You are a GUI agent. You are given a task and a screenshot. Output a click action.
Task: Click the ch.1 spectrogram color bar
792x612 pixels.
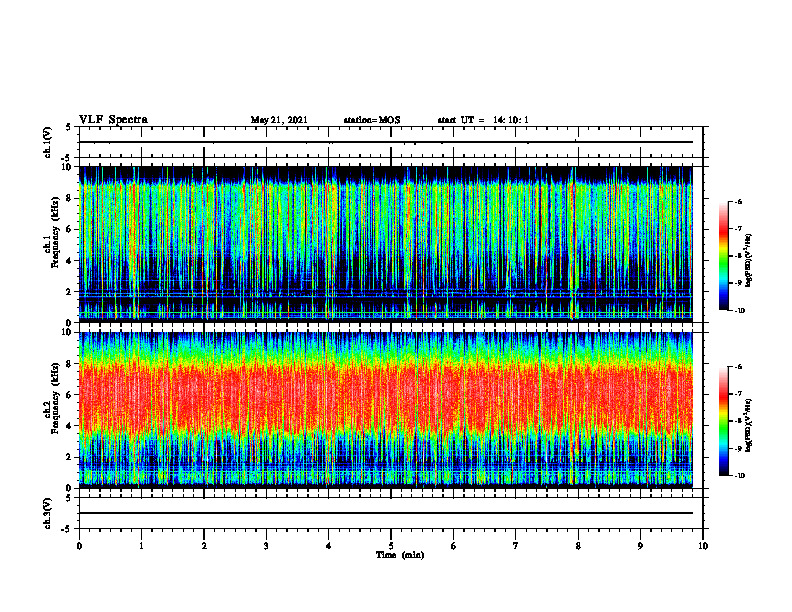pyautogui.click(x=724, y=256)
